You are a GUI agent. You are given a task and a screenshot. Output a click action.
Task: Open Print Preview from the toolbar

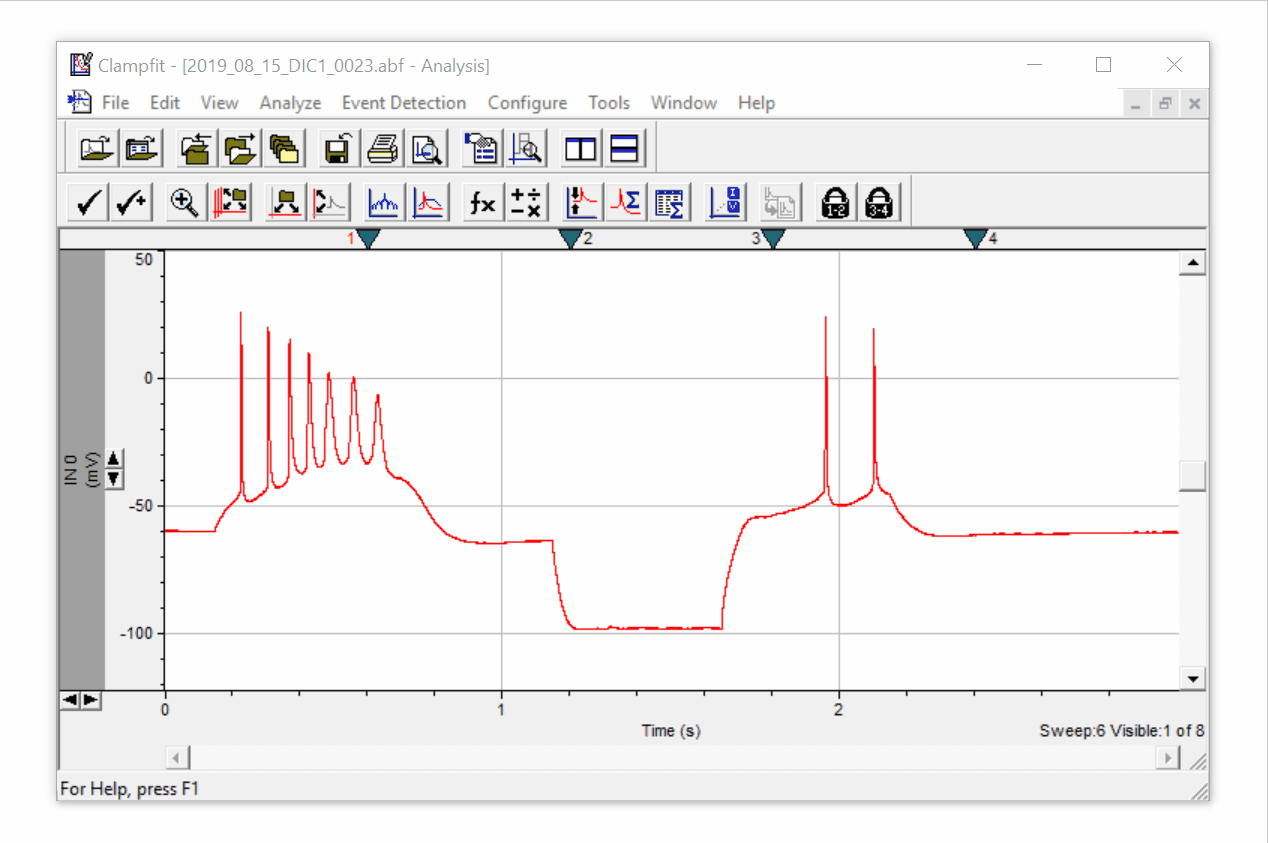pyautogui.click(x=427, y=148)
